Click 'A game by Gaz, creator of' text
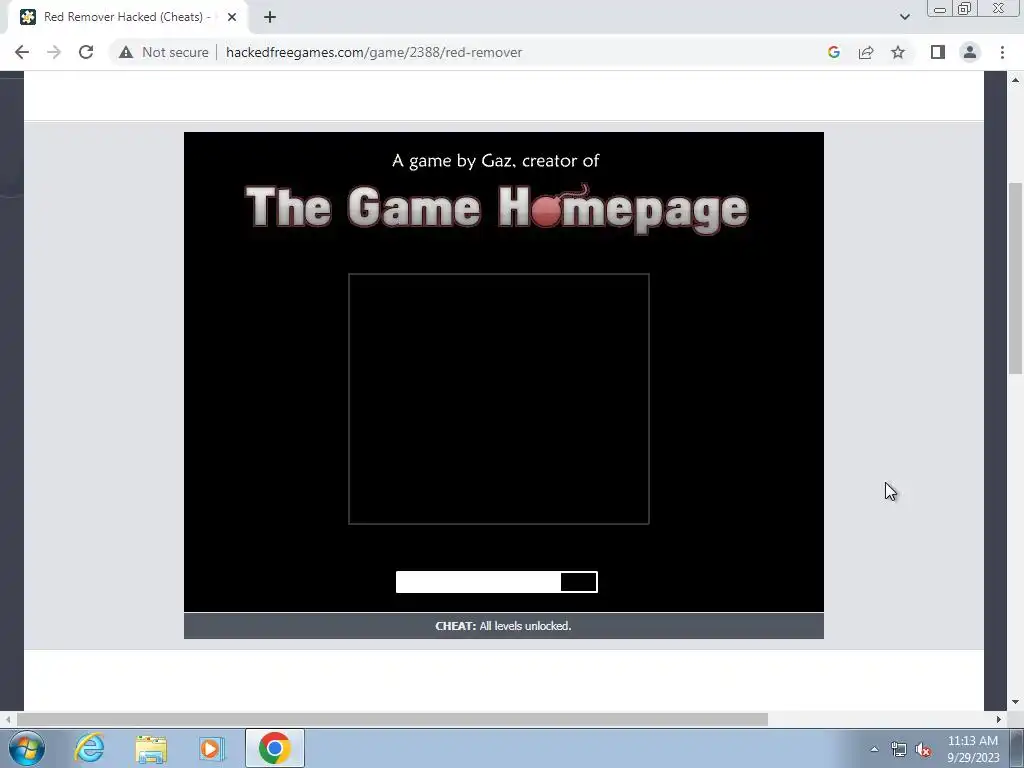Viewport: 1024px width, 768px height. coord(495,161)
